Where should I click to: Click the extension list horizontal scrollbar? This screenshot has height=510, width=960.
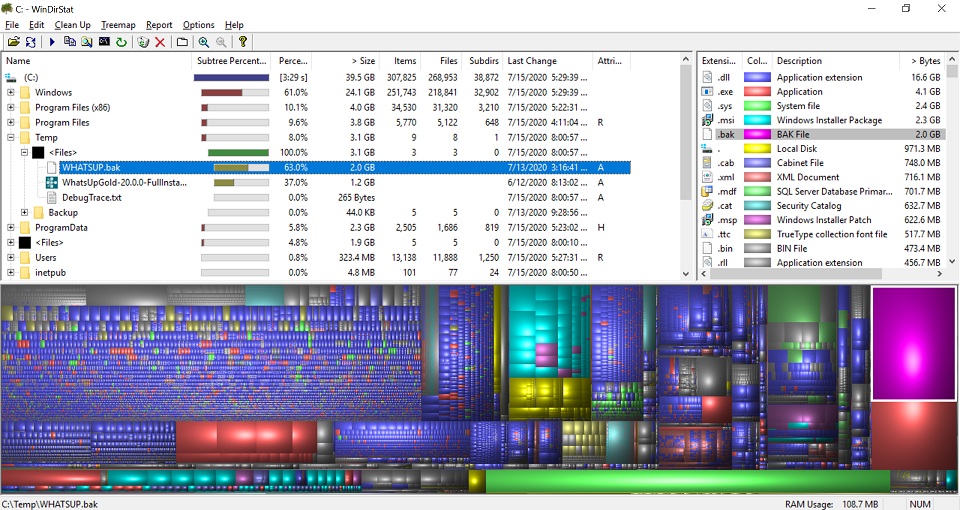coord(822,274)
